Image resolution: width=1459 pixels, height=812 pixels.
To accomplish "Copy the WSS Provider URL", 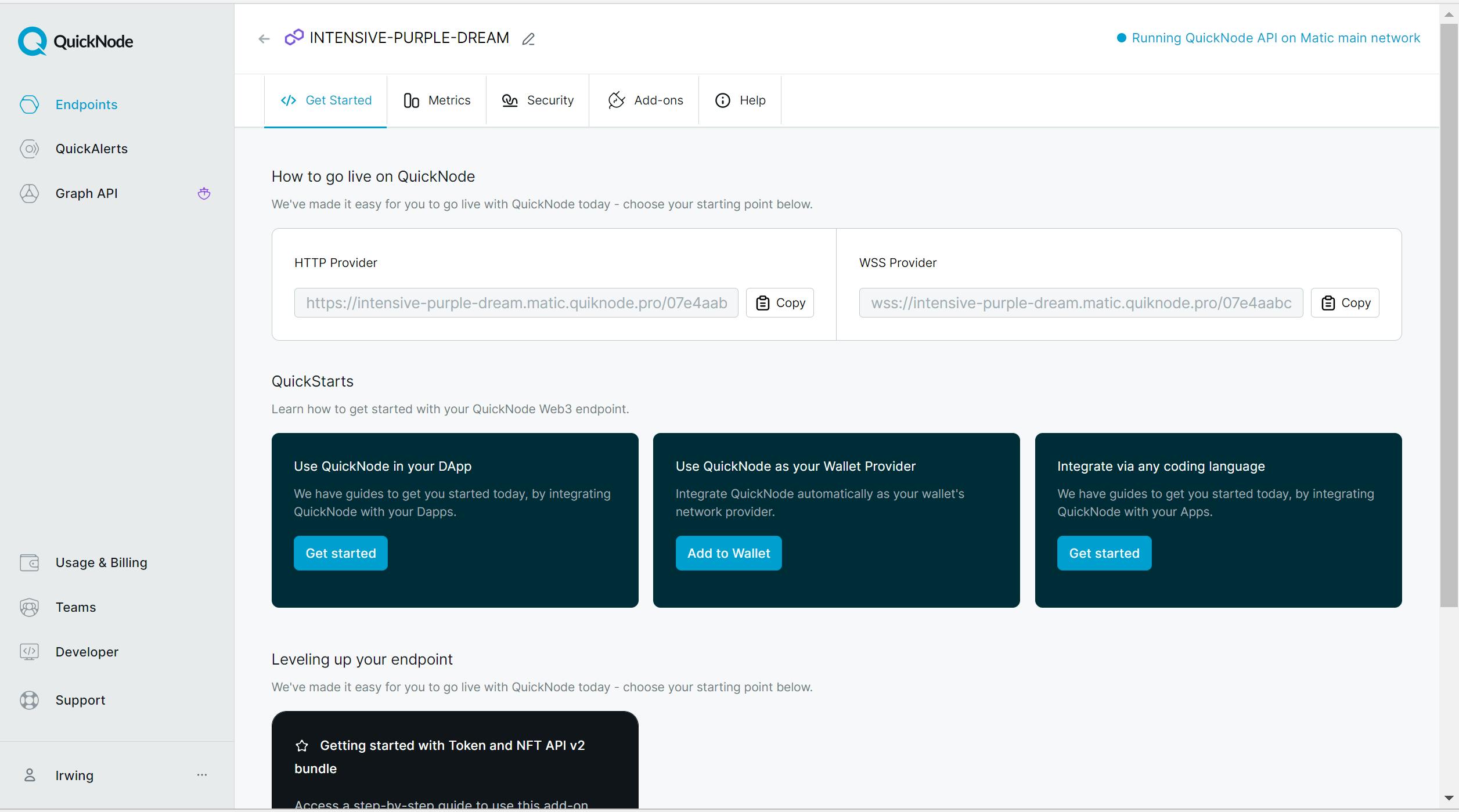I will tap(1345, 302).
